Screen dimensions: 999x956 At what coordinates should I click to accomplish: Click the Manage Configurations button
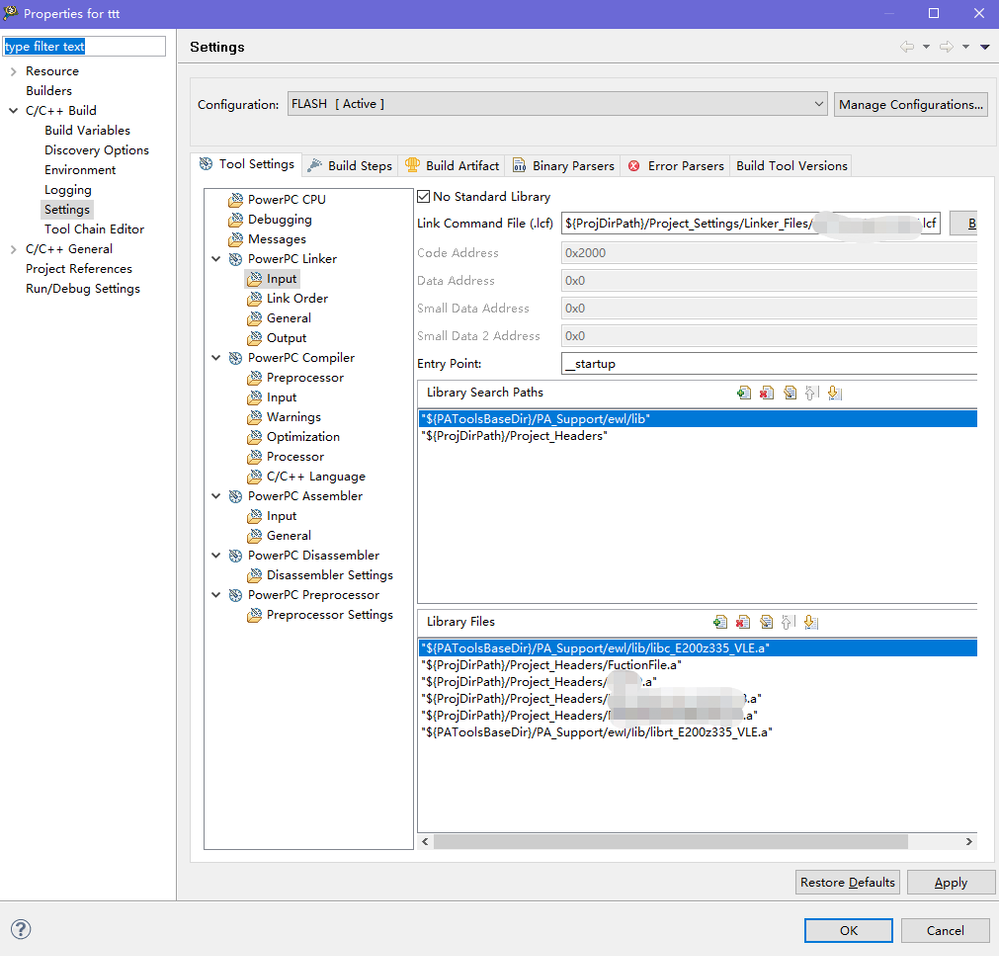pyautogui.click(x=910, y=104)
